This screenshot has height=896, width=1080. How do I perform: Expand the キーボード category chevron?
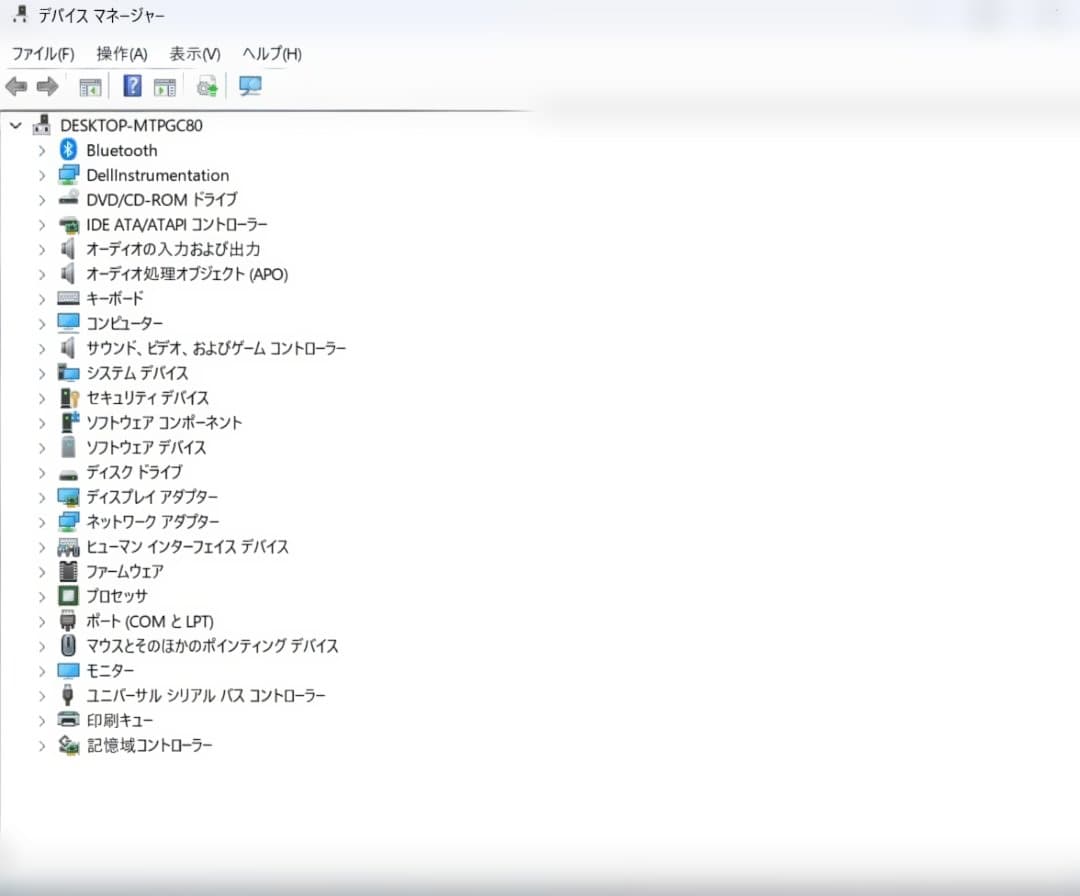tap(42, 299)
